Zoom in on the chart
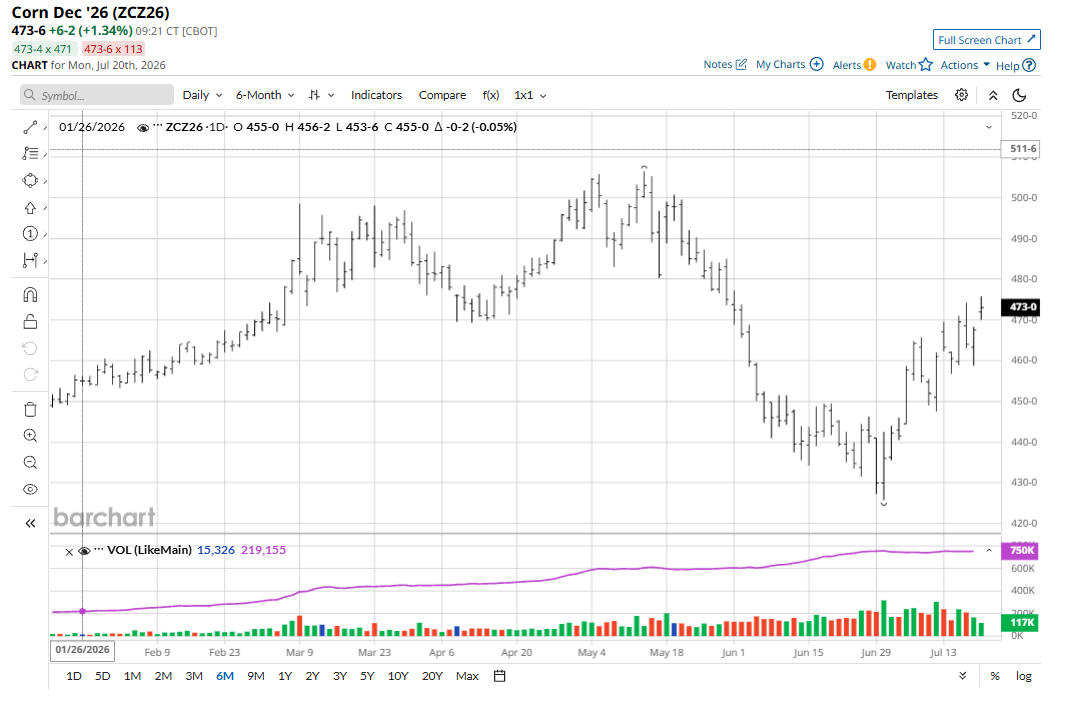Image resolution: width=1089 pixels, height=715 pixels. [x=30, y=436]
